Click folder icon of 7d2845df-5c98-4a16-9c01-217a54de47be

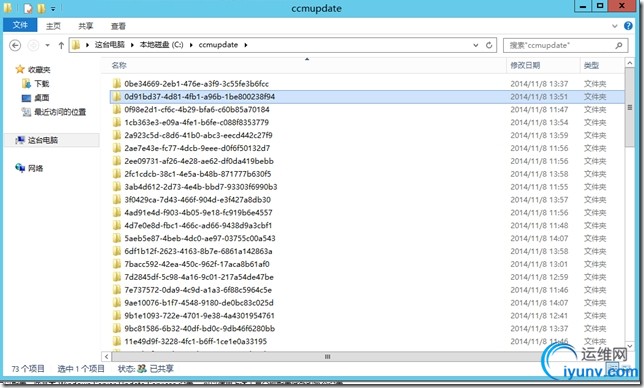click(x=117, y=277)
